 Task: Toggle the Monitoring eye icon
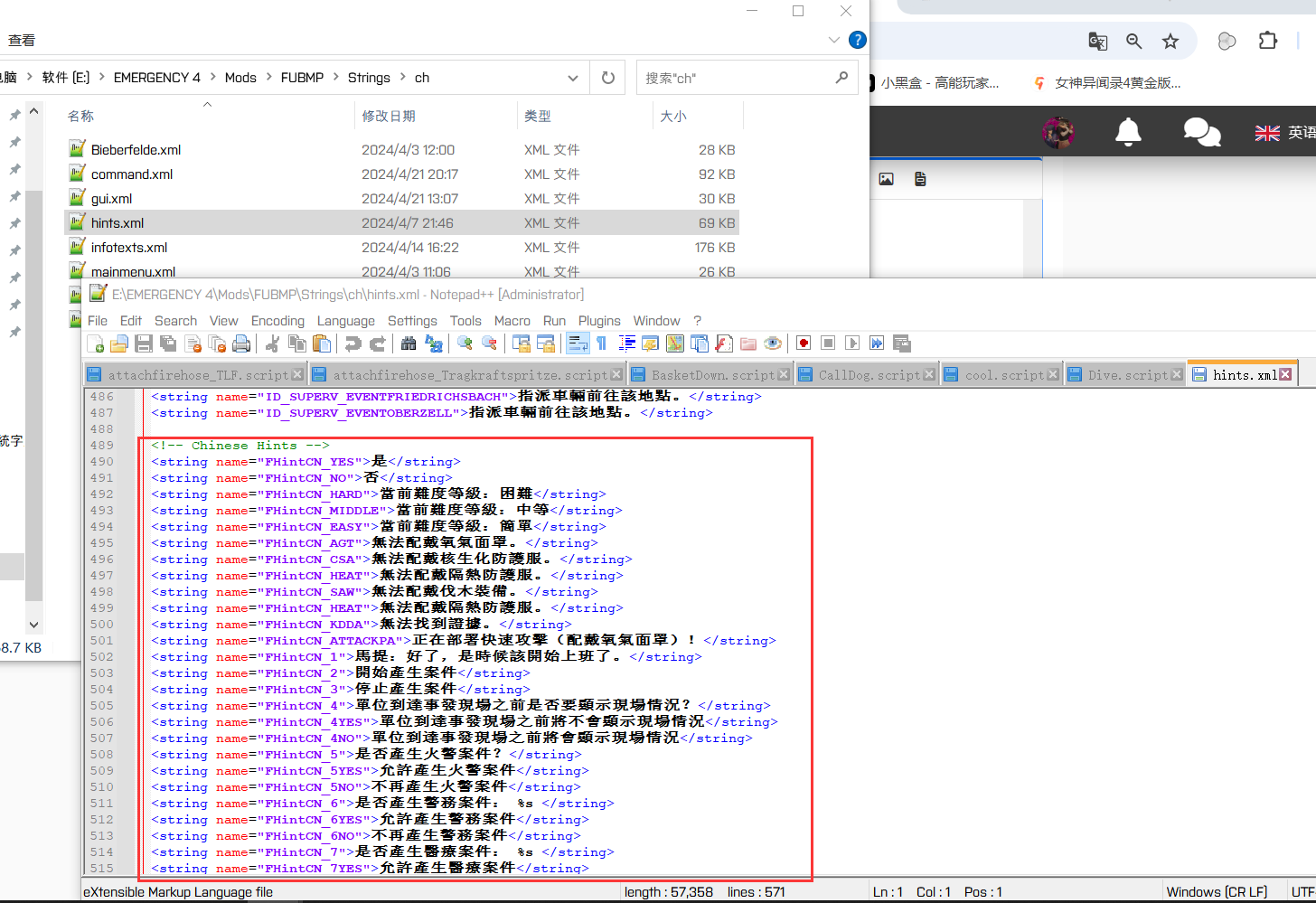click(x=773, y=343)
